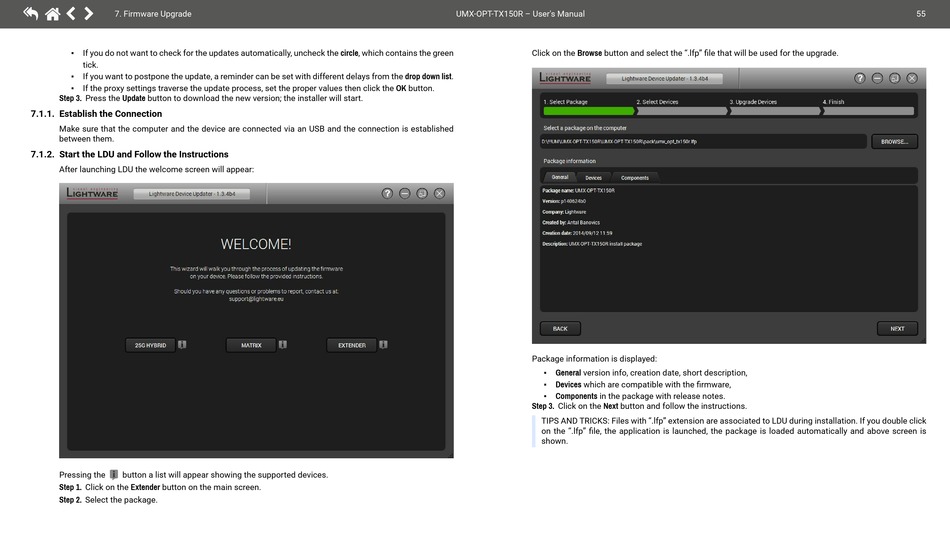The height and width of the screenshot is (533, 950).
Task: Close icon in the Welcome window
Action: click(439, 193)
